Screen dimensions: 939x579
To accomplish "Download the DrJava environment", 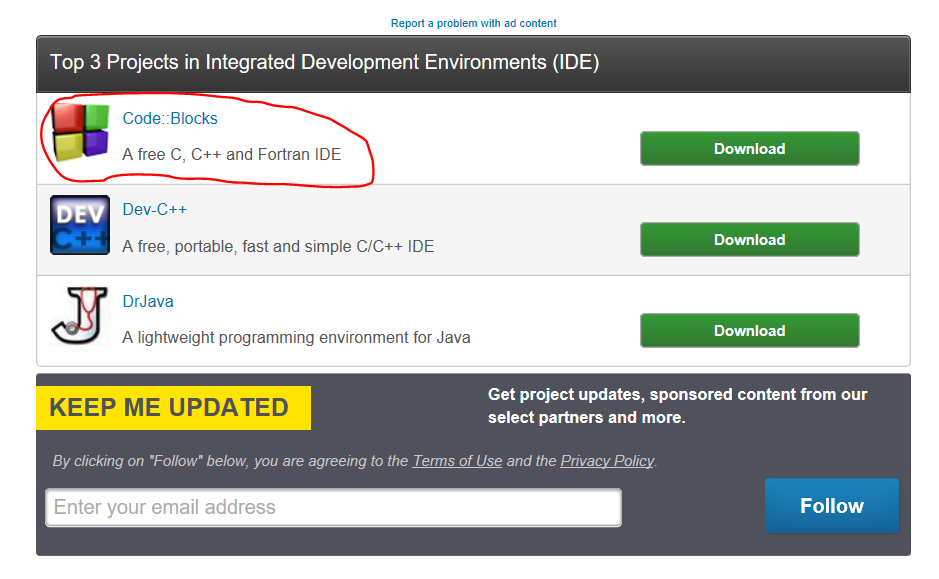I will pyautogui.click(x=750, y=331).
